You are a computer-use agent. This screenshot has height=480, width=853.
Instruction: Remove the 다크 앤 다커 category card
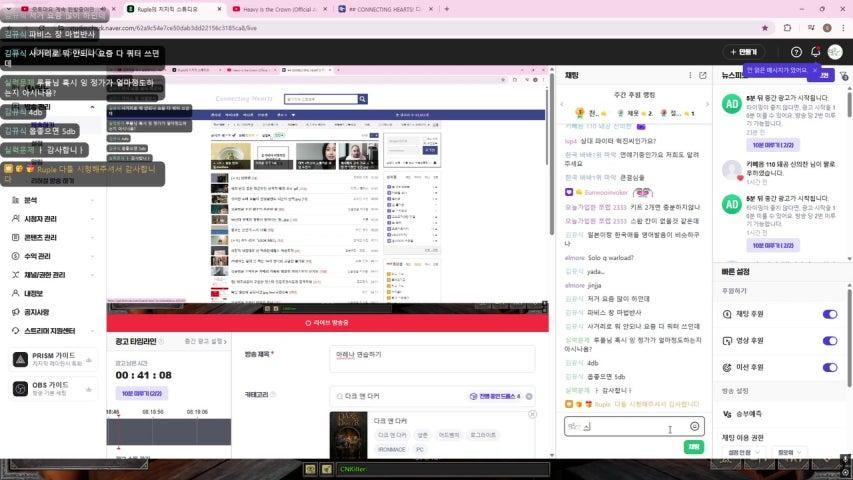tap(533, 414)
